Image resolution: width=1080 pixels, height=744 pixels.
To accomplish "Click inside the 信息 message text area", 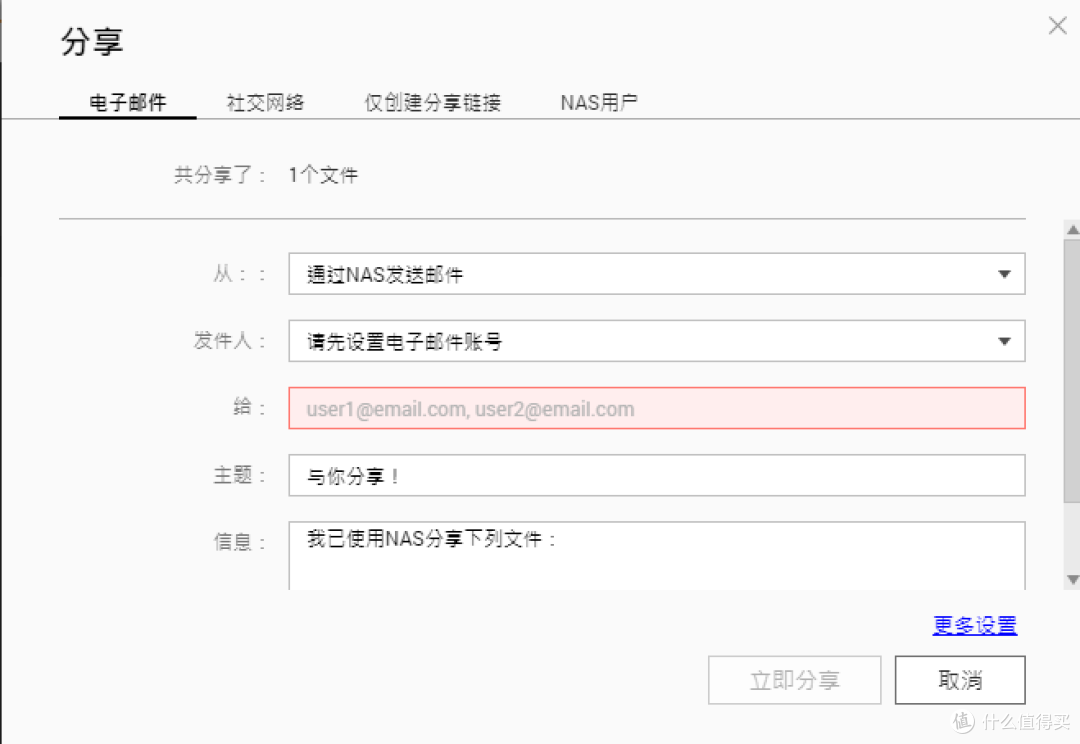I will point(656,555).
